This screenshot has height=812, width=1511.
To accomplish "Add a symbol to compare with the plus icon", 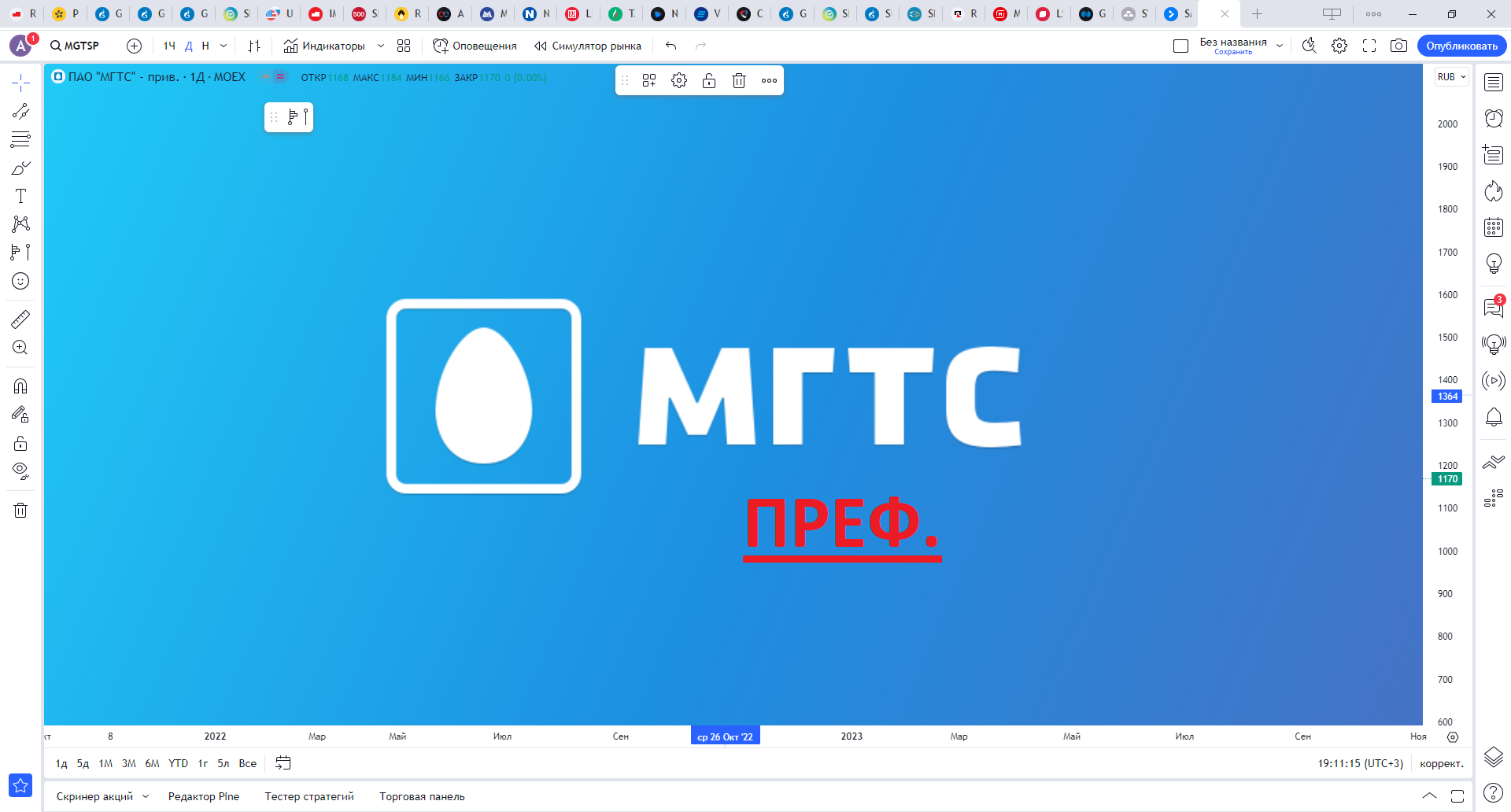I will (x=135, y=46).
